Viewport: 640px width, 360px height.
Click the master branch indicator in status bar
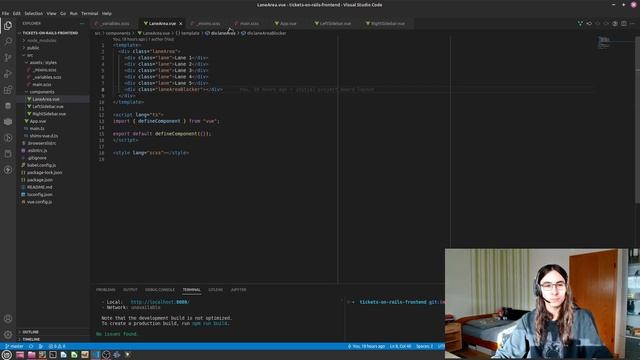click(14, 346)
